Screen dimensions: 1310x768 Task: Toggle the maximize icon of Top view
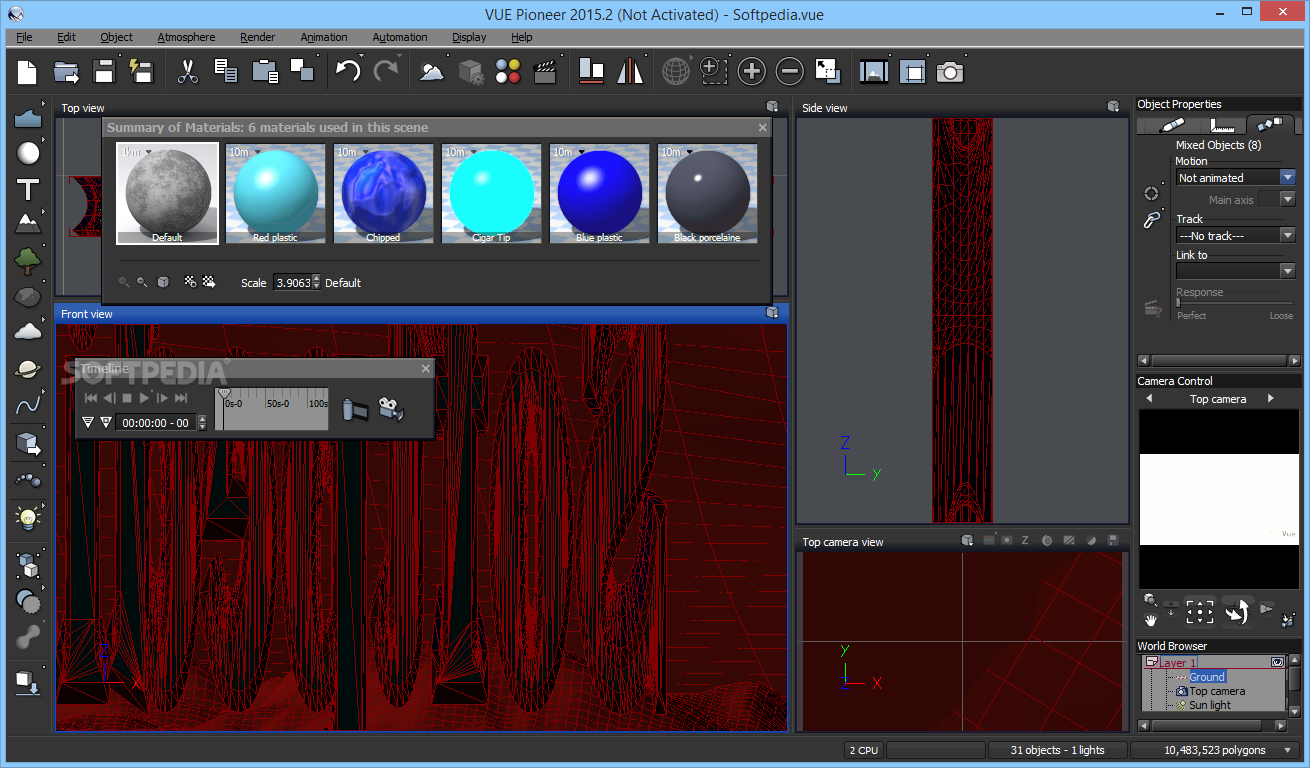[773, 107]
